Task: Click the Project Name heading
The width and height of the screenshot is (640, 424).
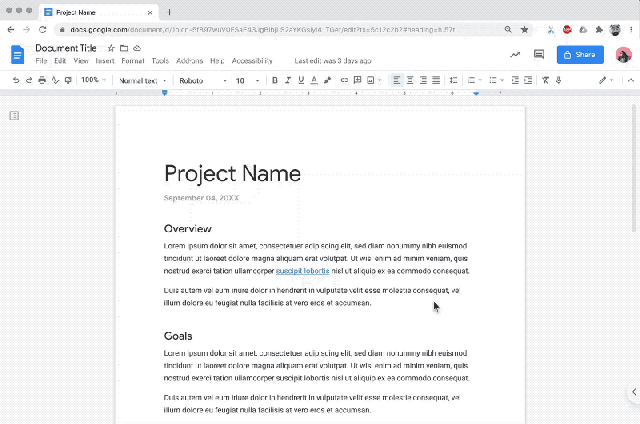Action: pos(232,174)
